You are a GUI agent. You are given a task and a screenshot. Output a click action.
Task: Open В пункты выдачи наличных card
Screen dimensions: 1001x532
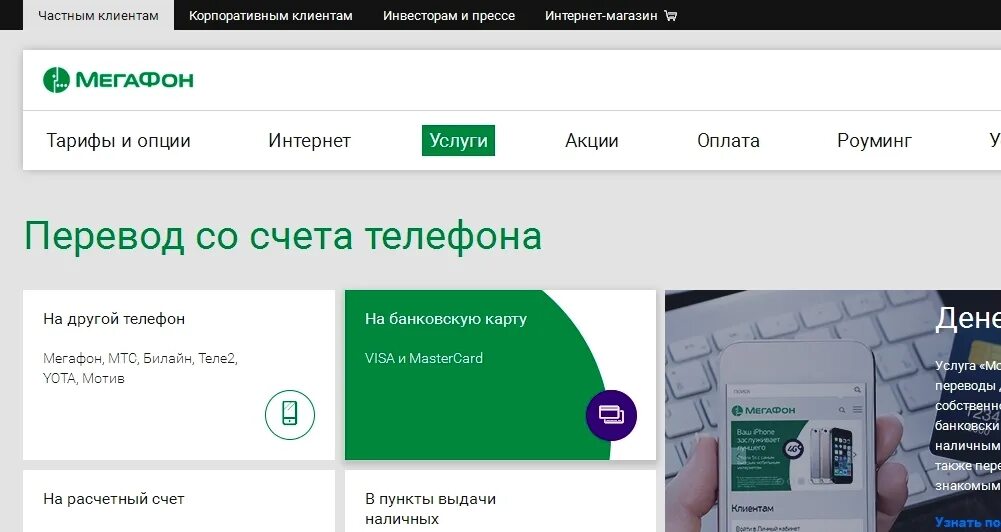[x=500, y=501]
